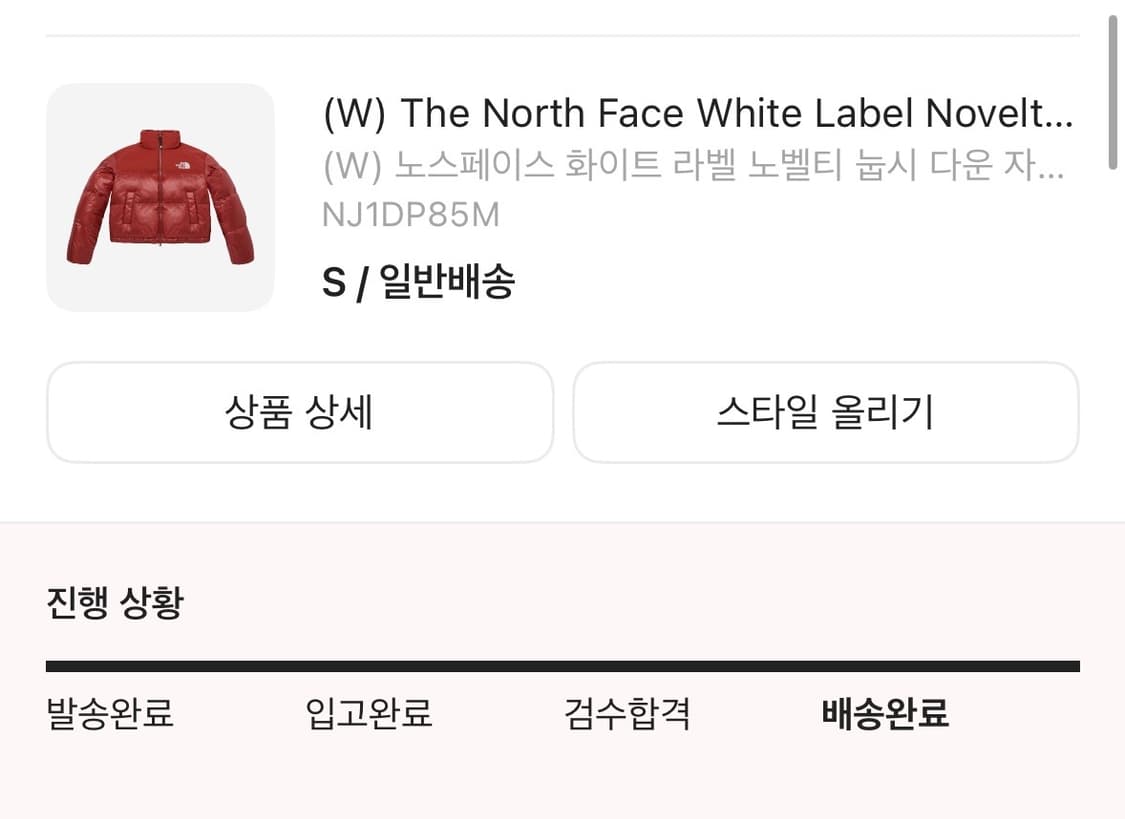Viewport: 1125px width, 819px height.
Task: Select the product code NJ1DP85M
Action: tap(411, 213)
